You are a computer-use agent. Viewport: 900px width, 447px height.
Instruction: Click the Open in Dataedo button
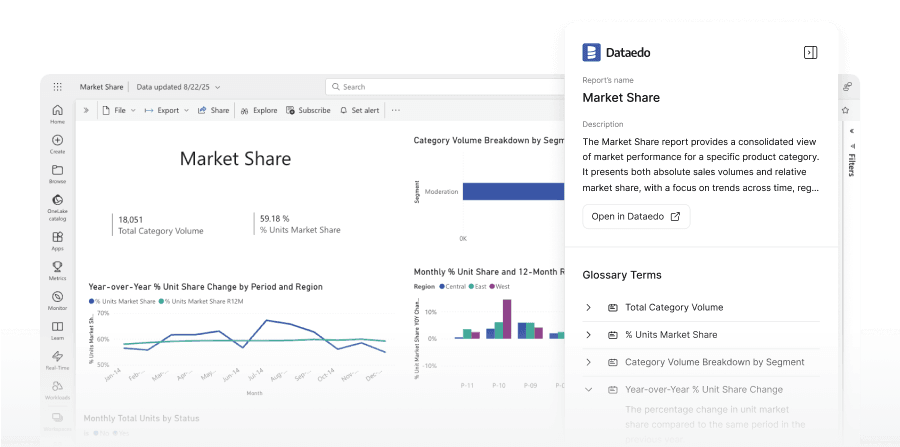(x=636, y=216)
